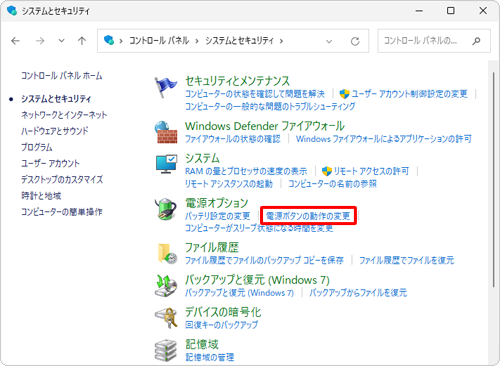
Task: Click コンピューターの名前の参照
Action: pos(332,184)
